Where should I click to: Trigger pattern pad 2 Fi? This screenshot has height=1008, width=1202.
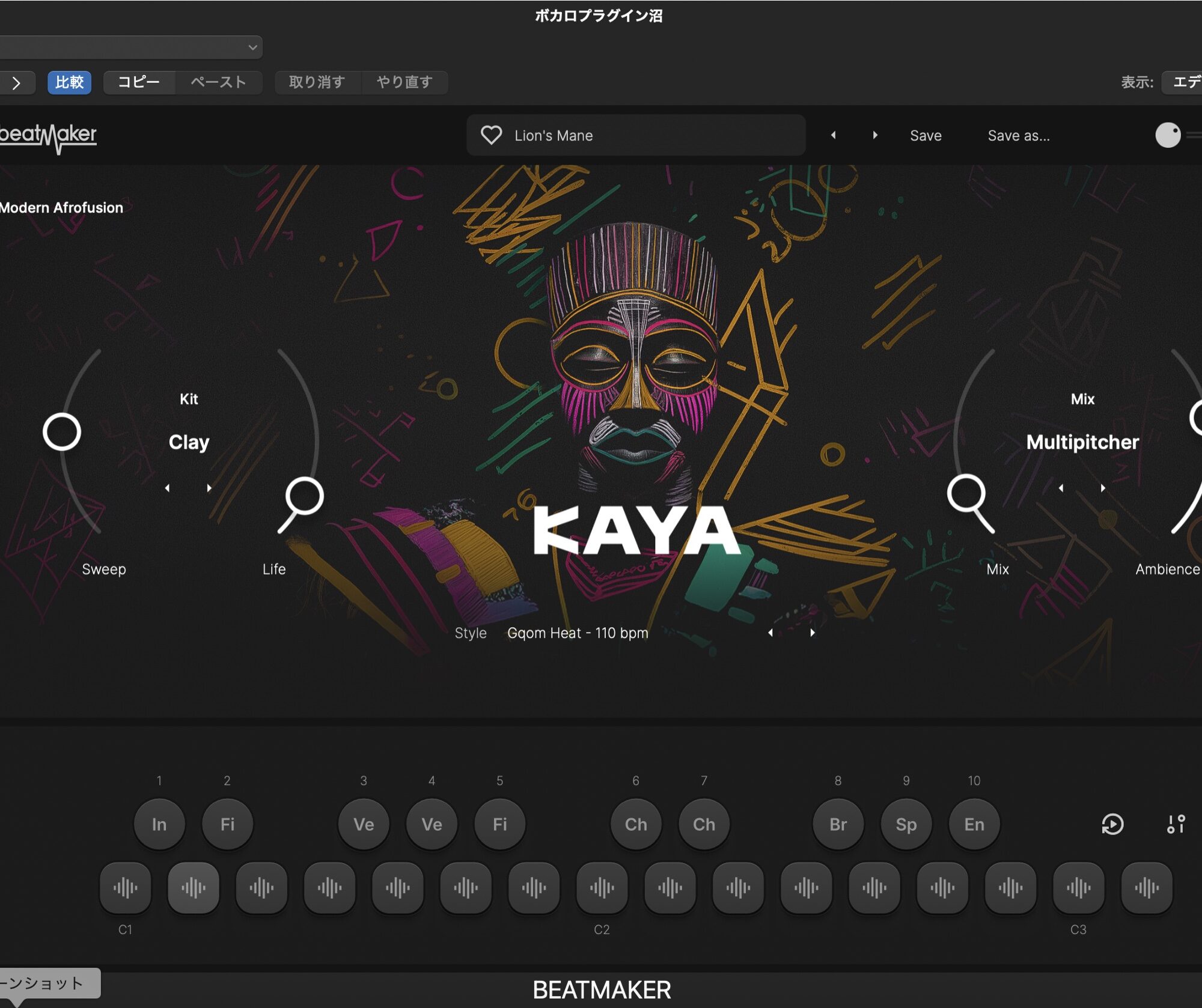(x=227, y=824)
